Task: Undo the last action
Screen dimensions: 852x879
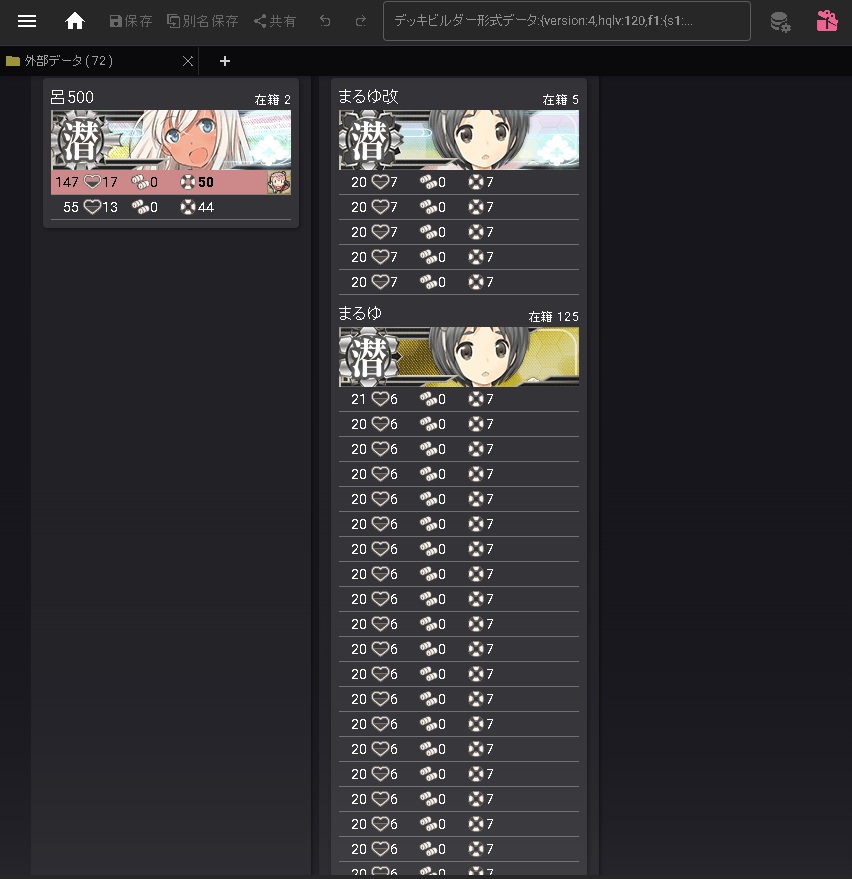Action: (325, 21)
